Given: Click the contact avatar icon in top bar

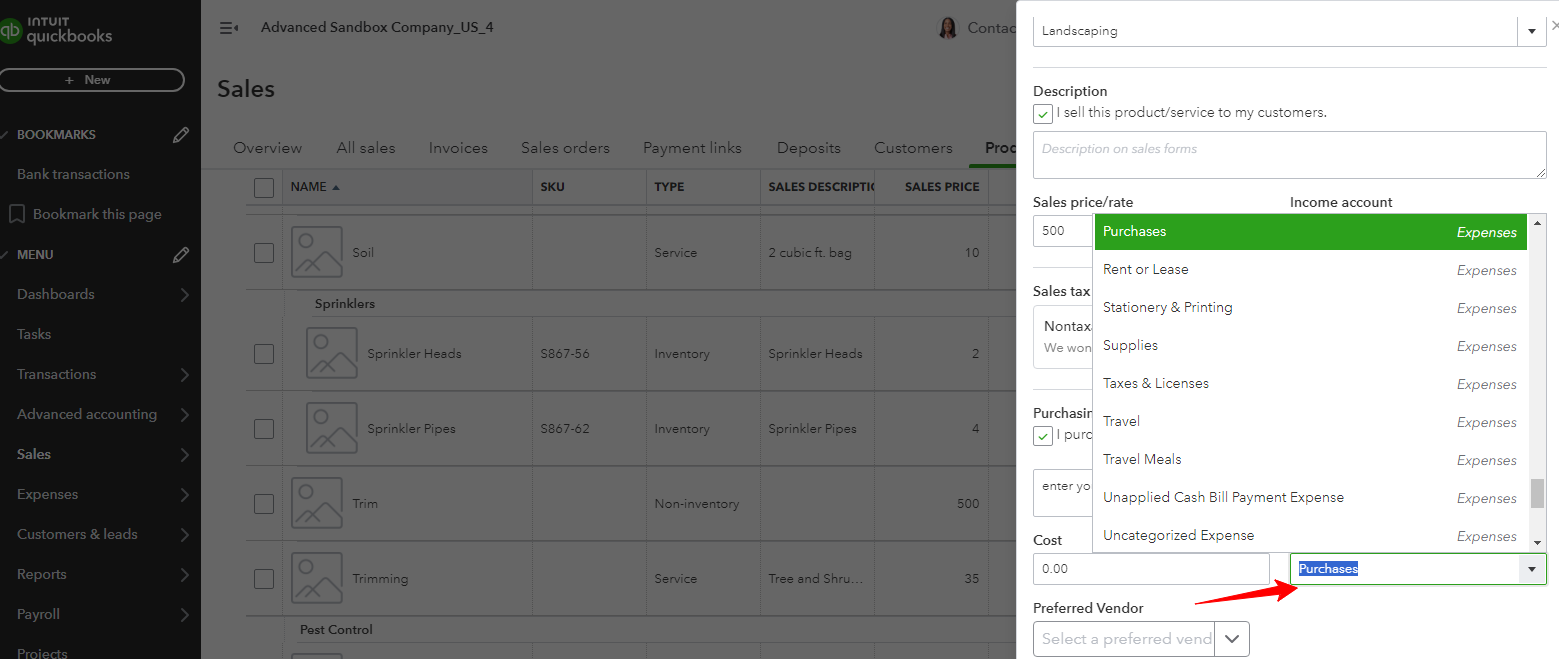Looking at the screenshot, I should pos(947,27).
